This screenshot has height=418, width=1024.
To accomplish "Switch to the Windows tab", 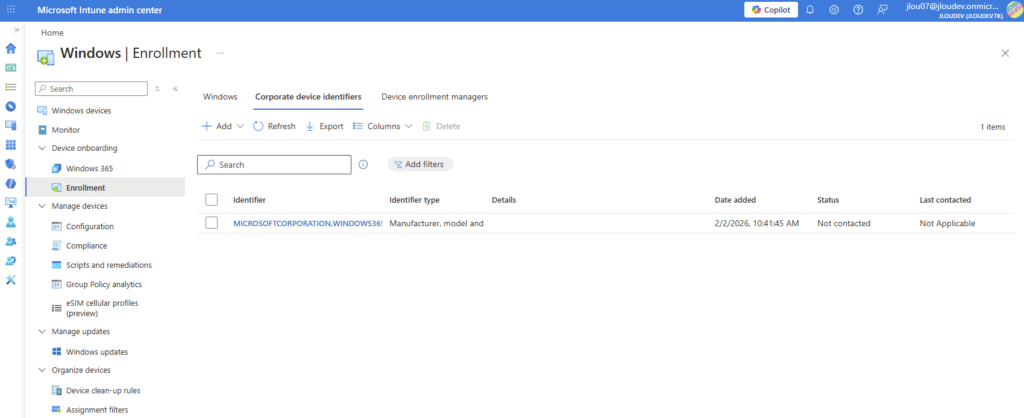I will coord(220,97).
